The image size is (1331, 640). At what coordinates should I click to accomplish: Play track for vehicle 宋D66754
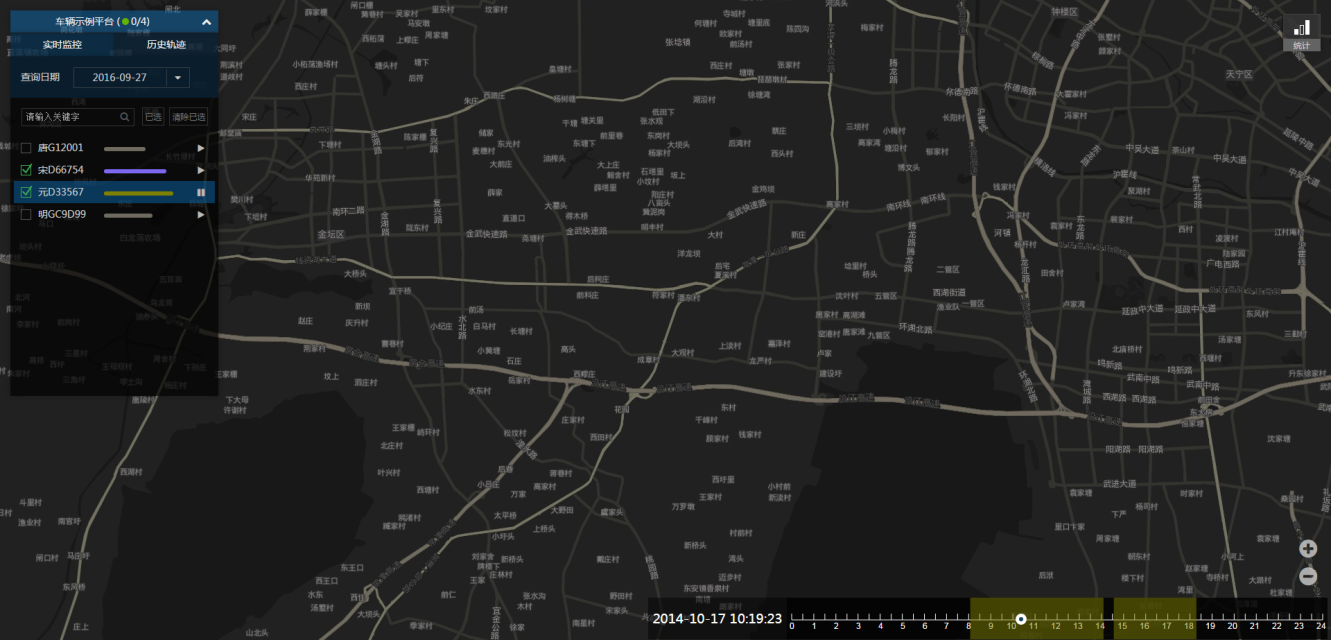tap(201, 170)
